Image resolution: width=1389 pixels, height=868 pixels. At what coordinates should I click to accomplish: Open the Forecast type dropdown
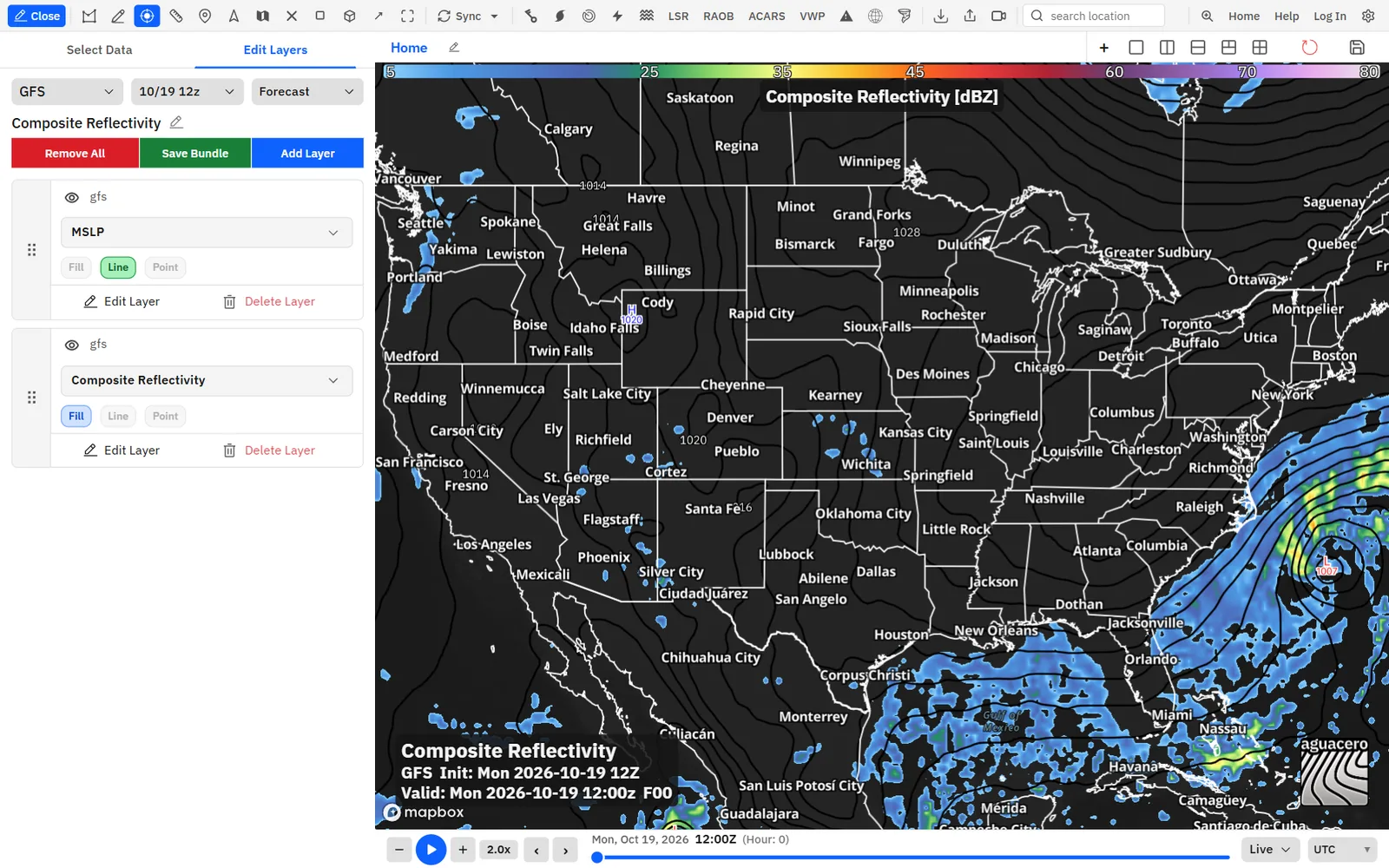(x=307, y=91)
